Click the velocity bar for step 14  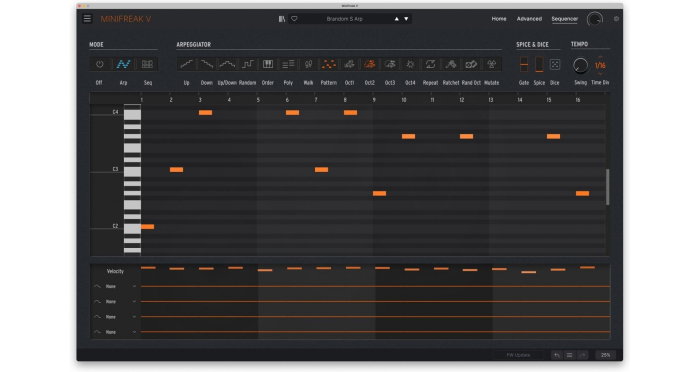pos(529,272)
